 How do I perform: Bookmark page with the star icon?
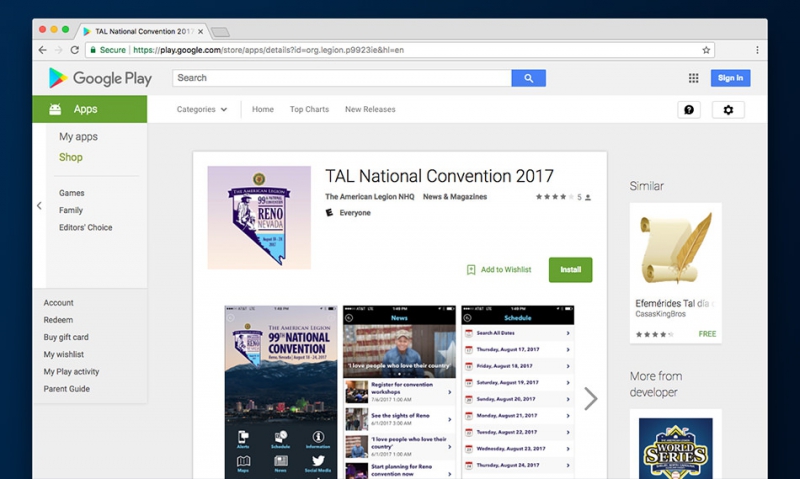(706, 50)
